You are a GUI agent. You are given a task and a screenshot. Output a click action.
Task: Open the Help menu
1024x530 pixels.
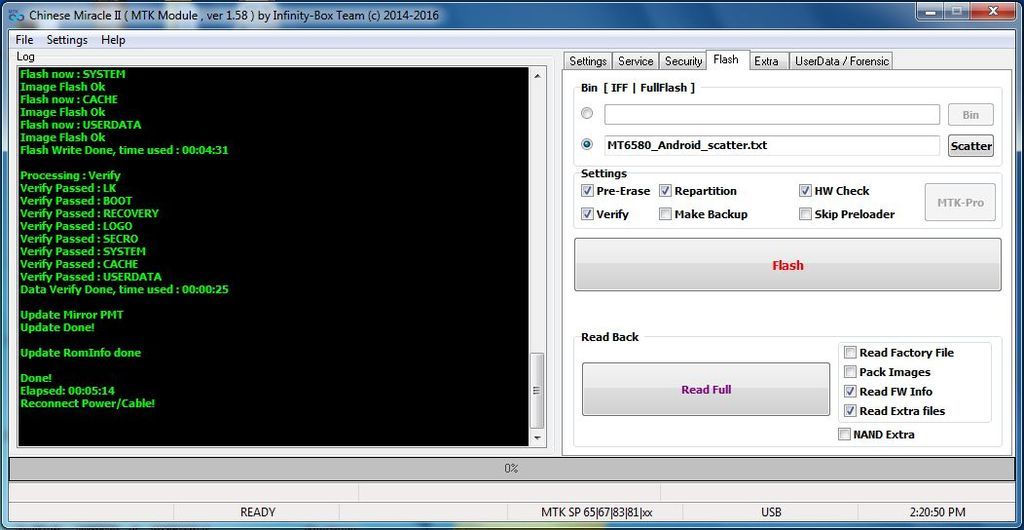(113, 40)
